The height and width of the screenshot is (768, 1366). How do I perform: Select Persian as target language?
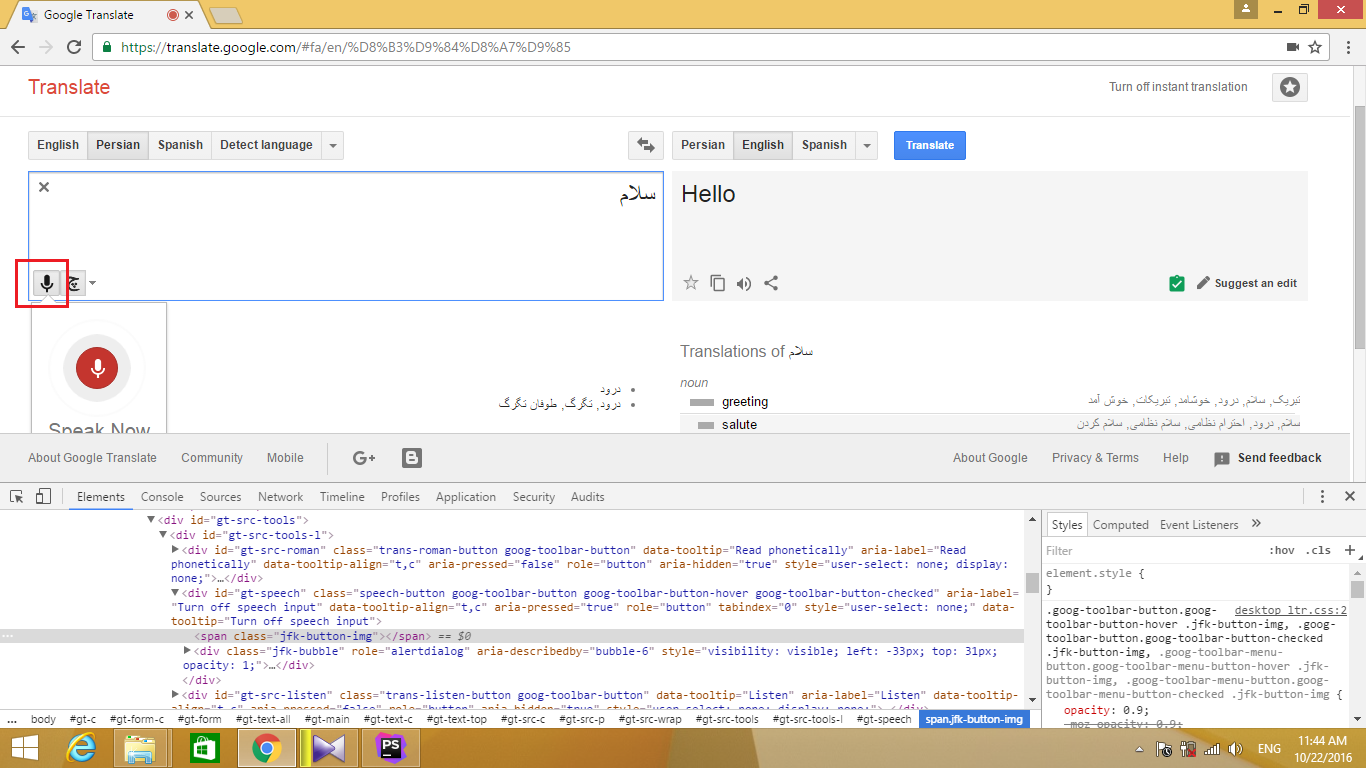coord(703,145)
